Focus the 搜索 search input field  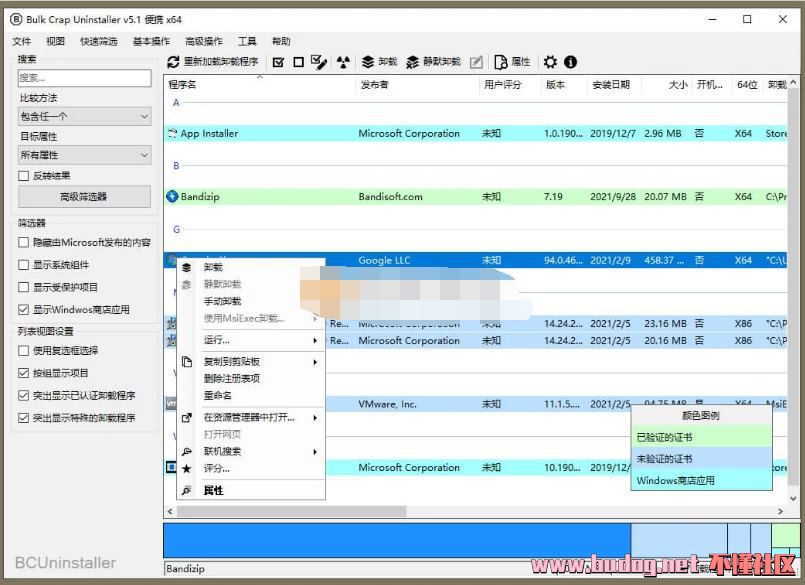(85, 78)
